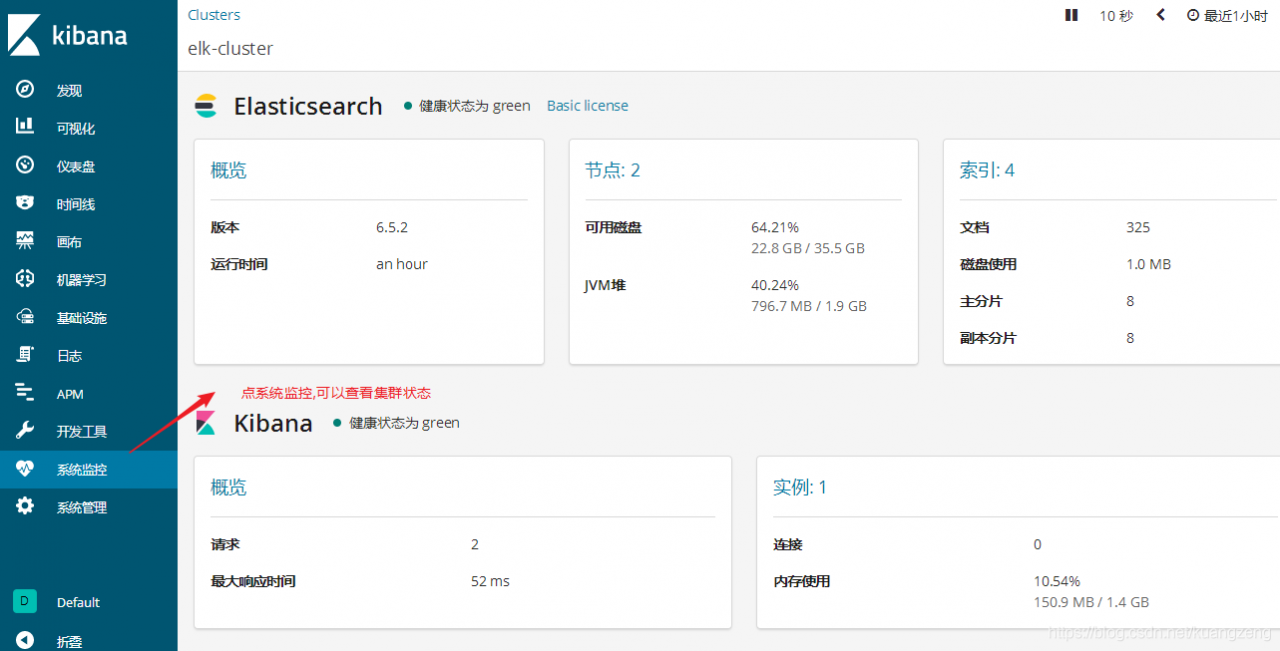
Task: Click the Monitoring heartbeat icon (系统监控)
Action: point(25,469)
